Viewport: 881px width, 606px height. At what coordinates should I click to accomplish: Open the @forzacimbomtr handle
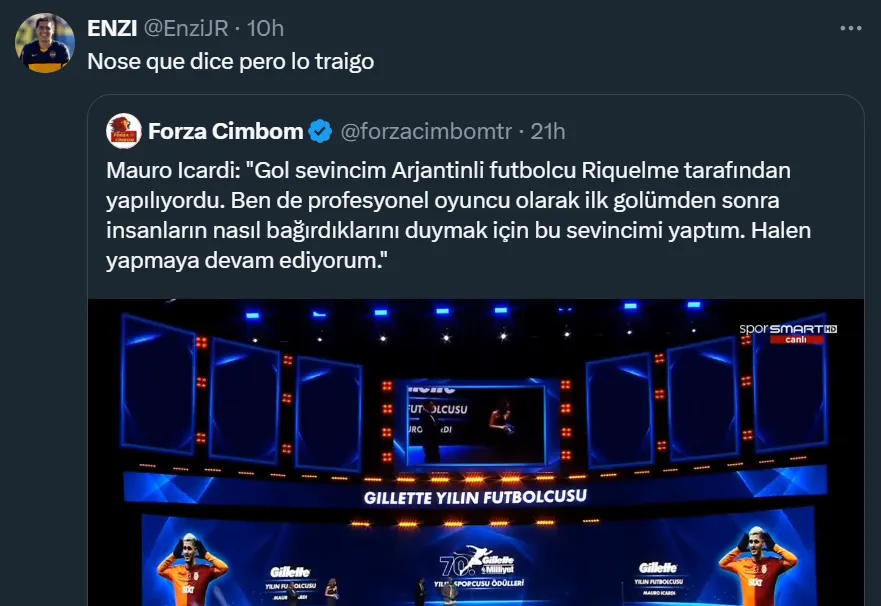426,131
